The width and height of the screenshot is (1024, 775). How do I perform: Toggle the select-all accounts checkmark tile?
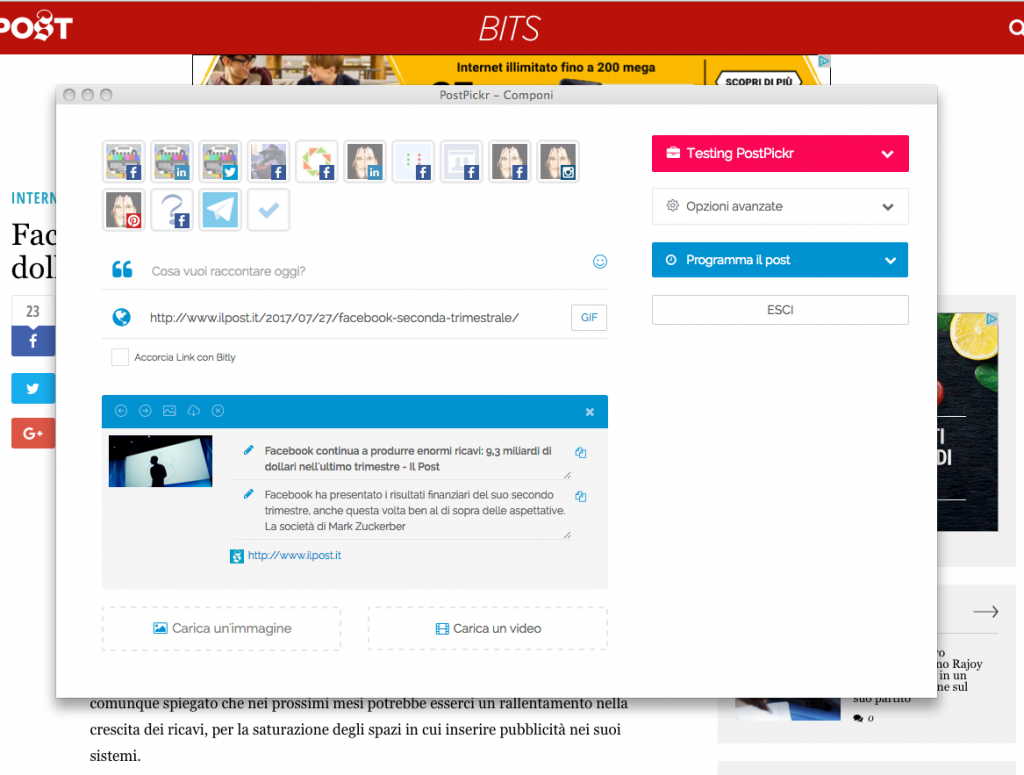coord(268,210)
